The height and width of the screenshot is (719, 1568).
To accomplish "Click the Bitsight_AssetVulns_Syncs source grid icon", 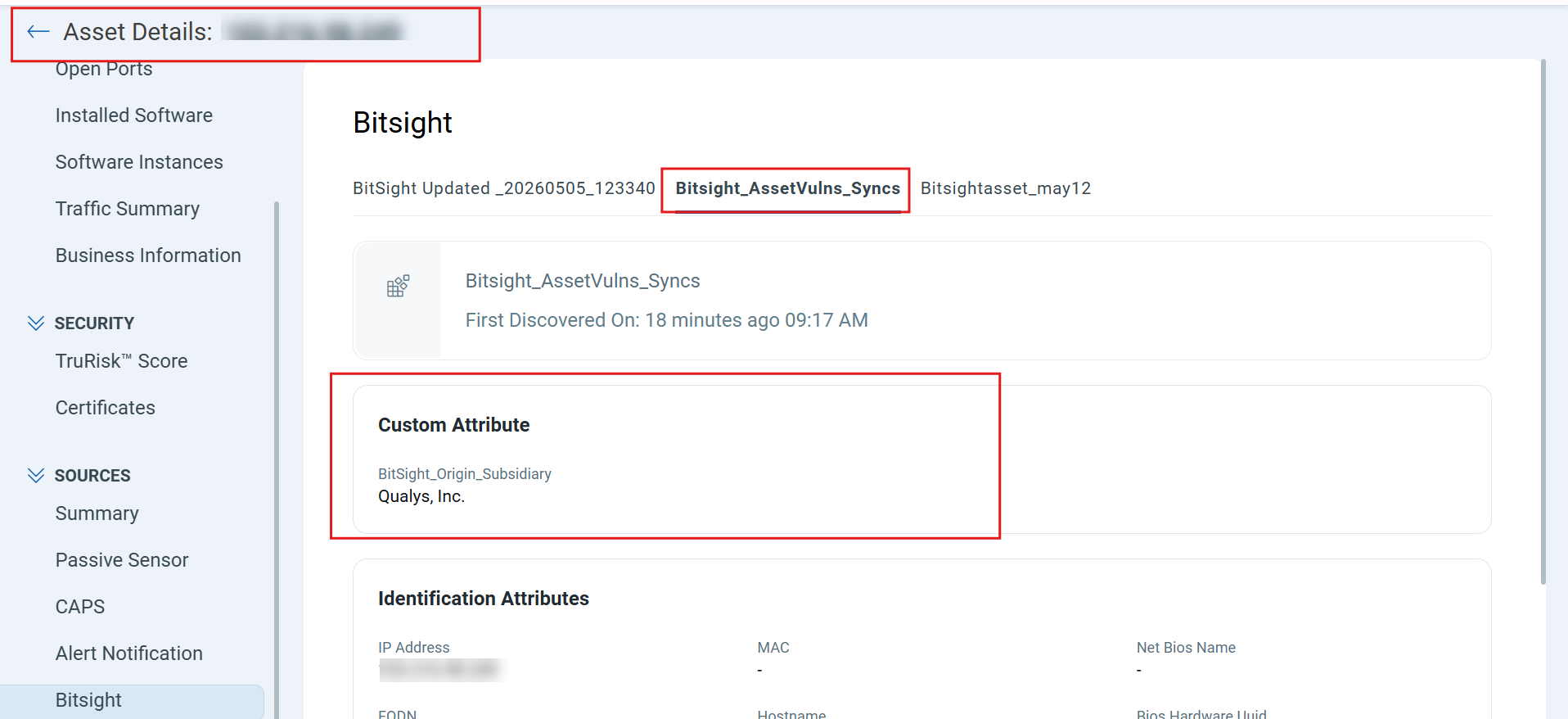I will [398, 286].
